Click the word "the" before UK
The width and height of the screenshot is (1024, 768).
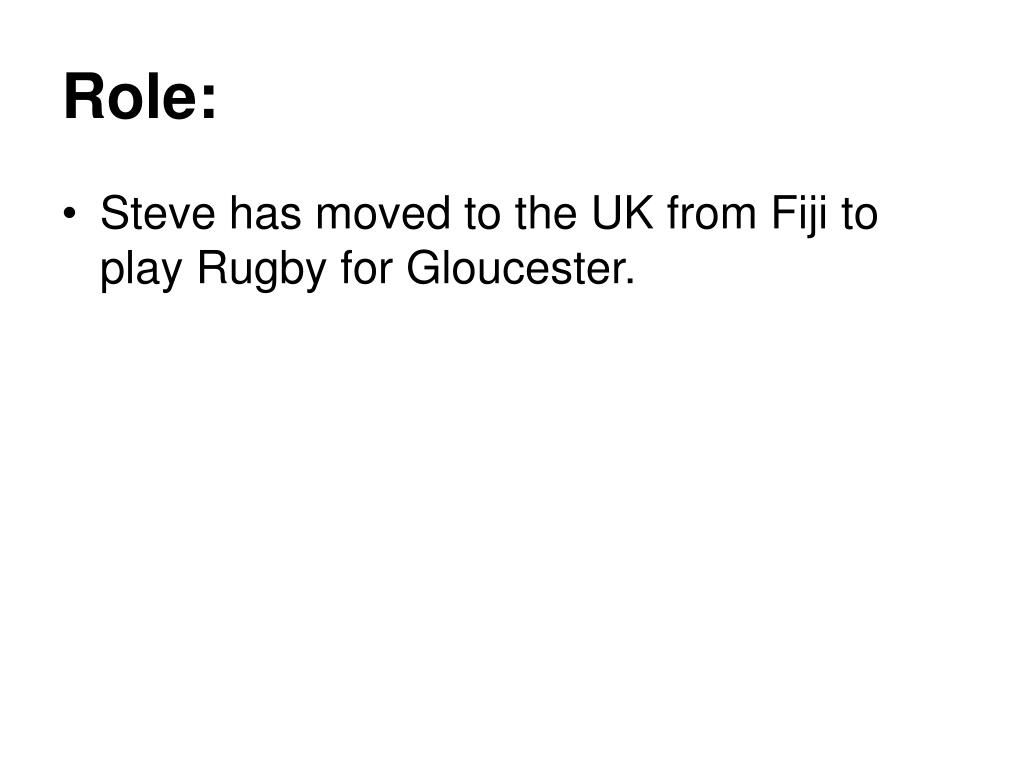[546, 213]
